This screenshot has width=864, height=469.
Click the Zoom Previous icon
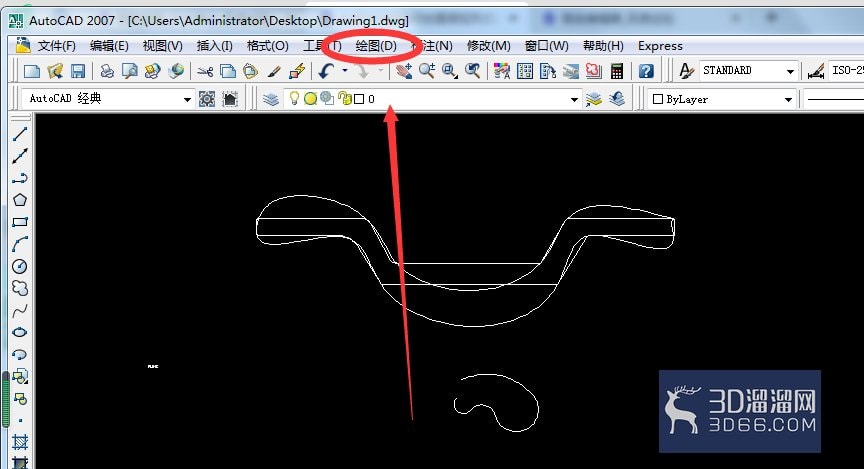[473, 71]
